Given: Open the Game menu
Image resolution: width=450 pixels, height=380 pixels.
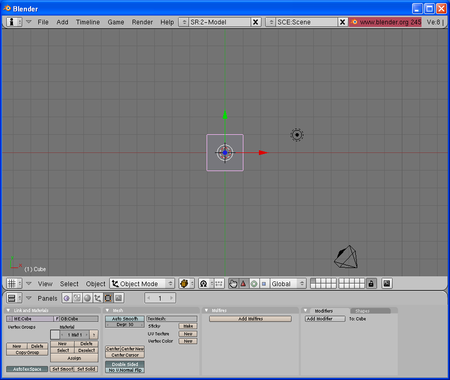Looking at the screenshot, I should [116, 22].
